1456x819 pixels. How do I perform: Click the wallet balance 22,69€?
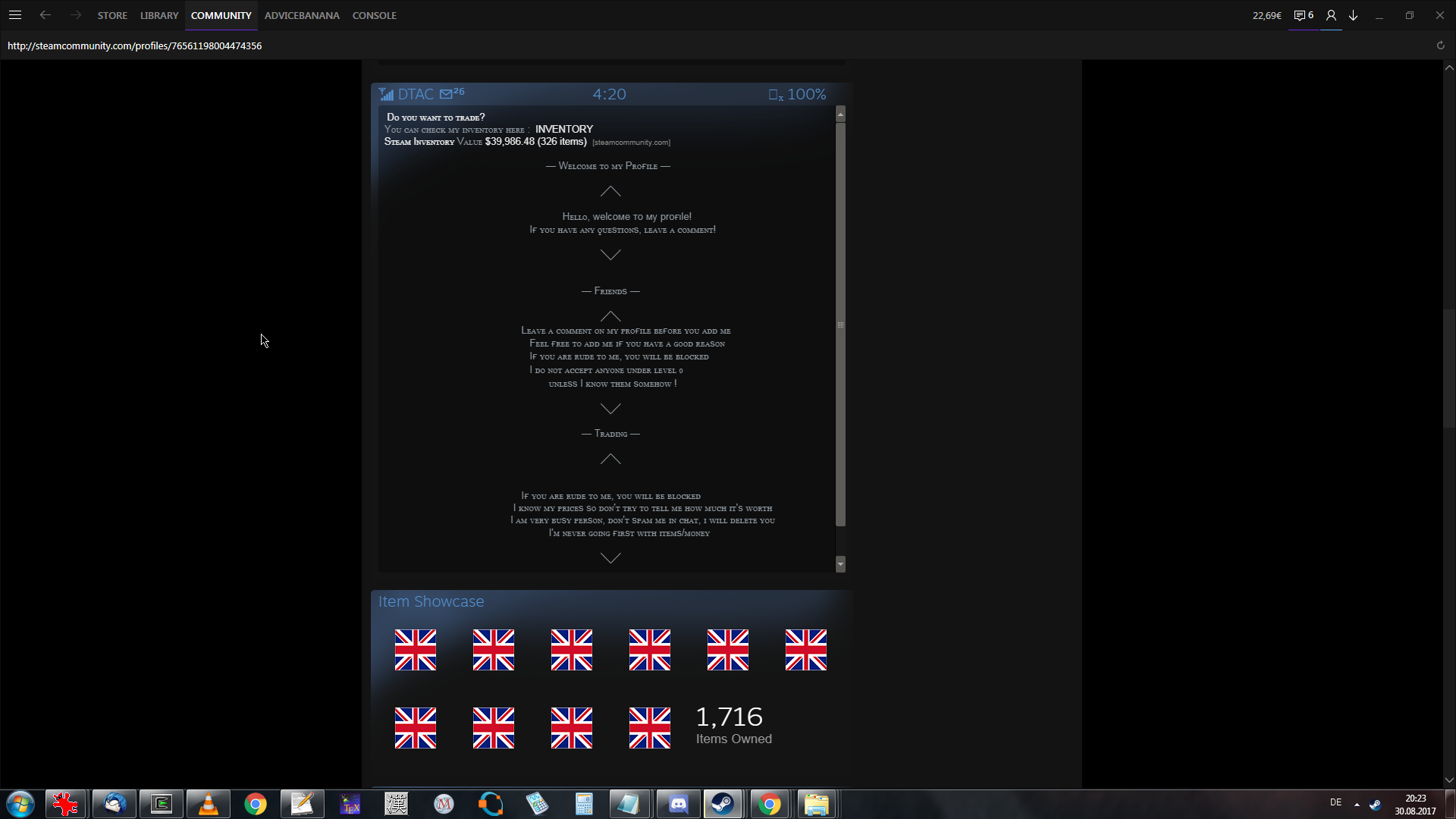pyautogui.click(x=1266, y=15)
